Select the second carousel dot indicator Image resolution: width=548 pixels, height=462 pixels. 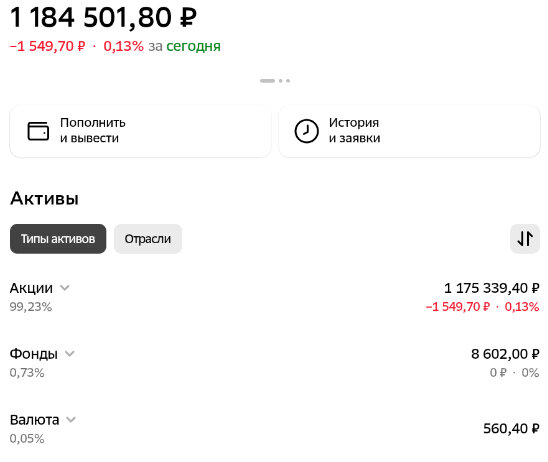[281, 81]
